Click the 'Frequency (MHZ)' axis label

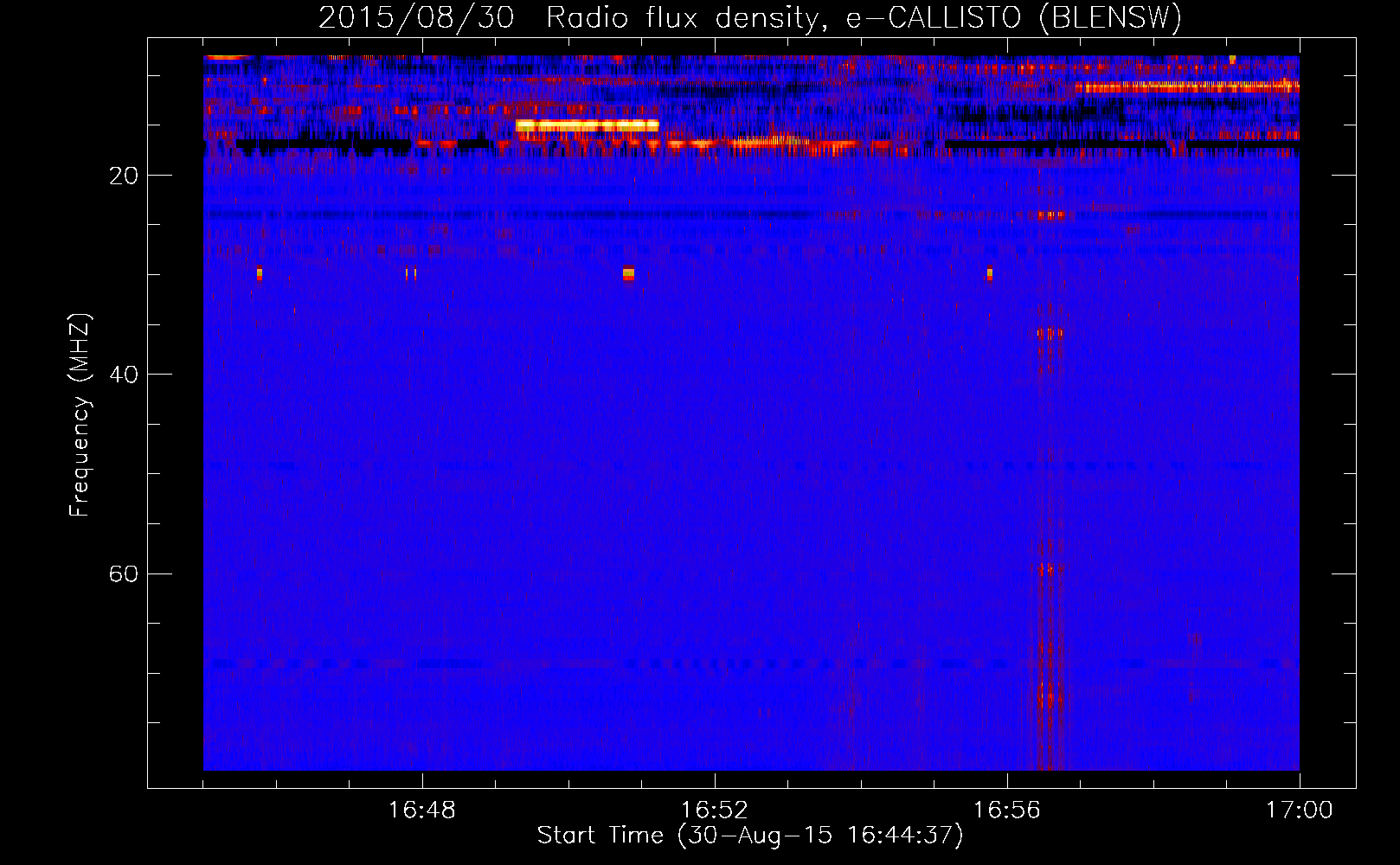click(x=79, y=415)
